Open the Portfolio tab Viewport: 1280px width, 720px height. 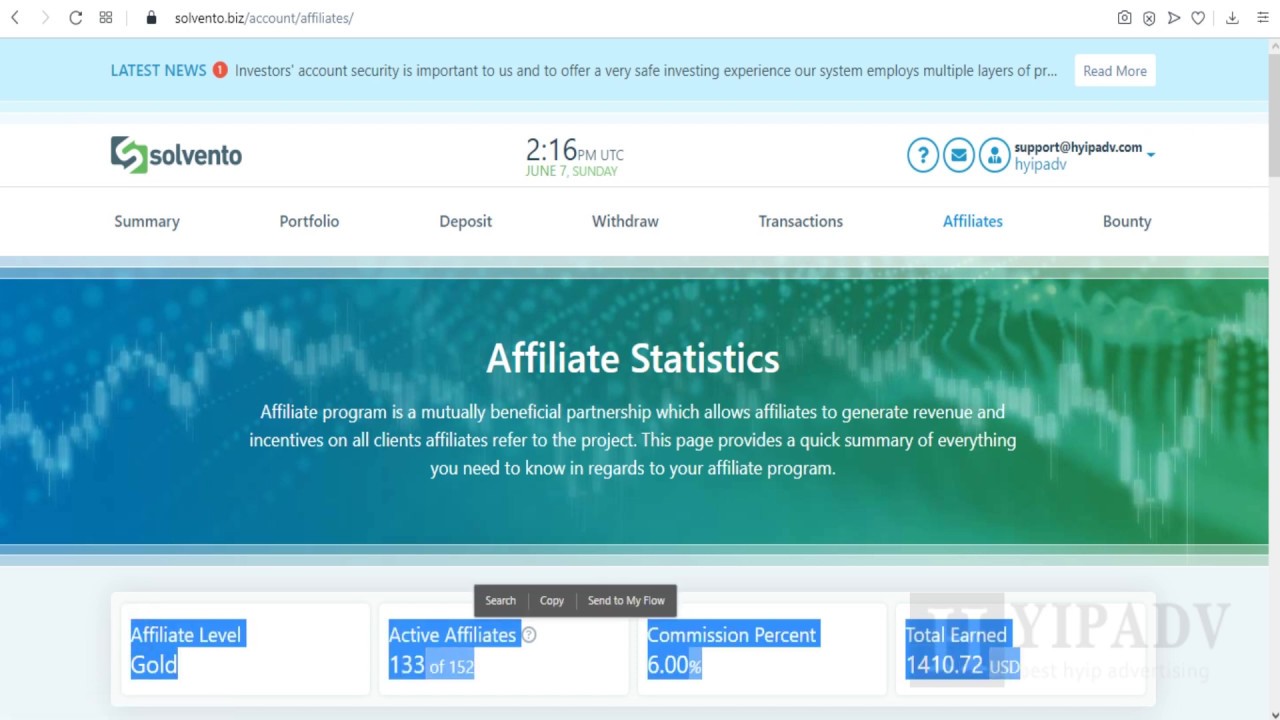point(309,222)
